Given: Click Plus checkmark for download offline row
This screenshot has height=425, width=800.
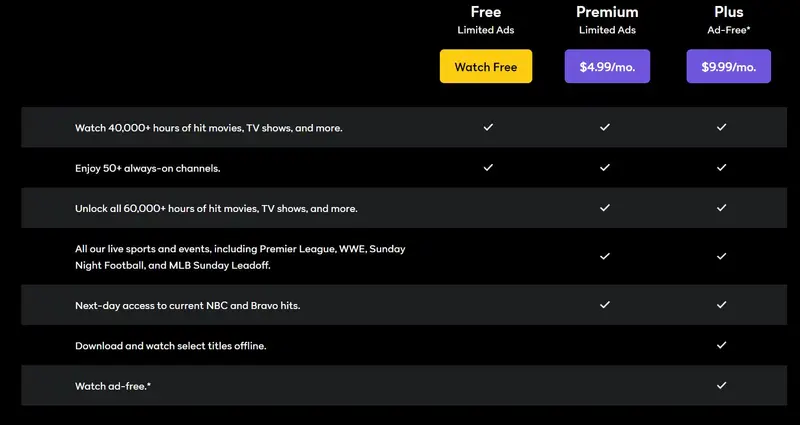Looking at the screenshot, I should pos(721,345).
